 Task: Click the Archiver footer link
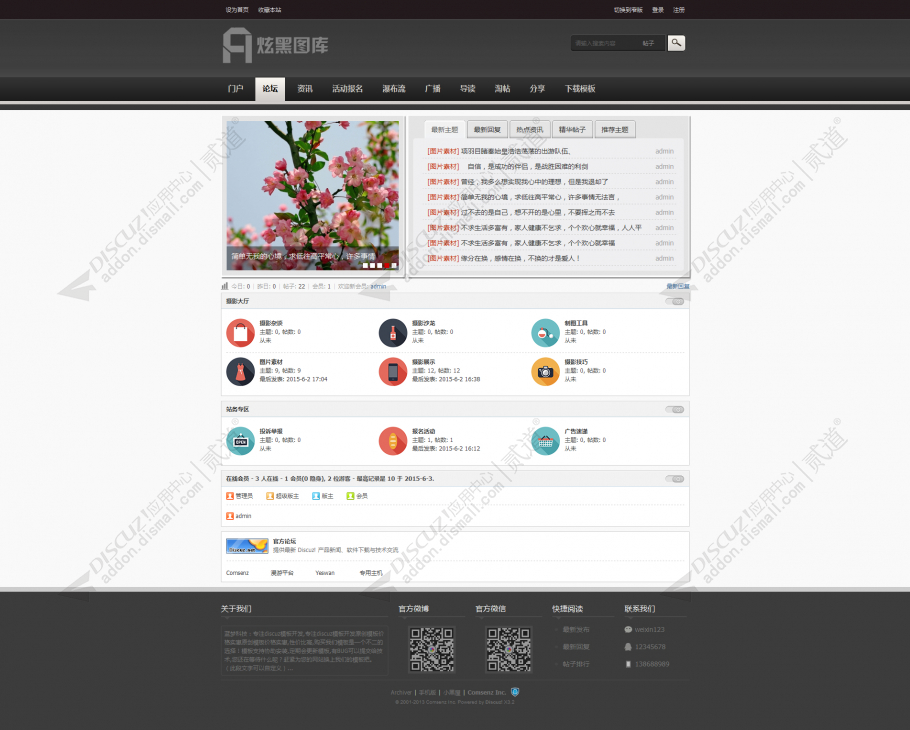coord(401,692)
